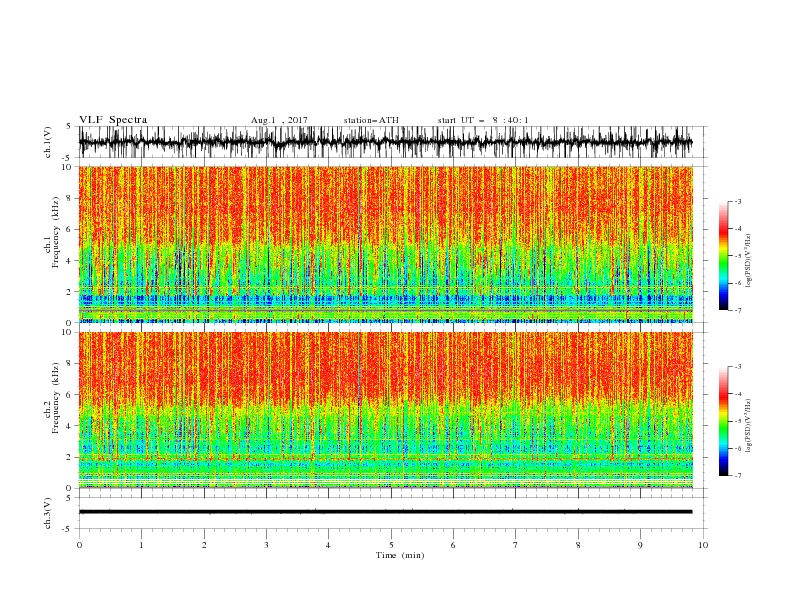This screenshot has width=792, height=612.
Task: Click the 'station=ATH' label
Action: coord(371,120)
